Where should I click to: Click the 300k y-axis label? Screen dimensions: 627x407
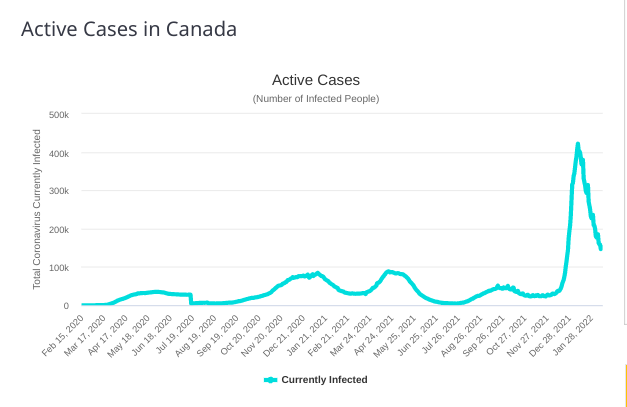(x=58, y=191)
